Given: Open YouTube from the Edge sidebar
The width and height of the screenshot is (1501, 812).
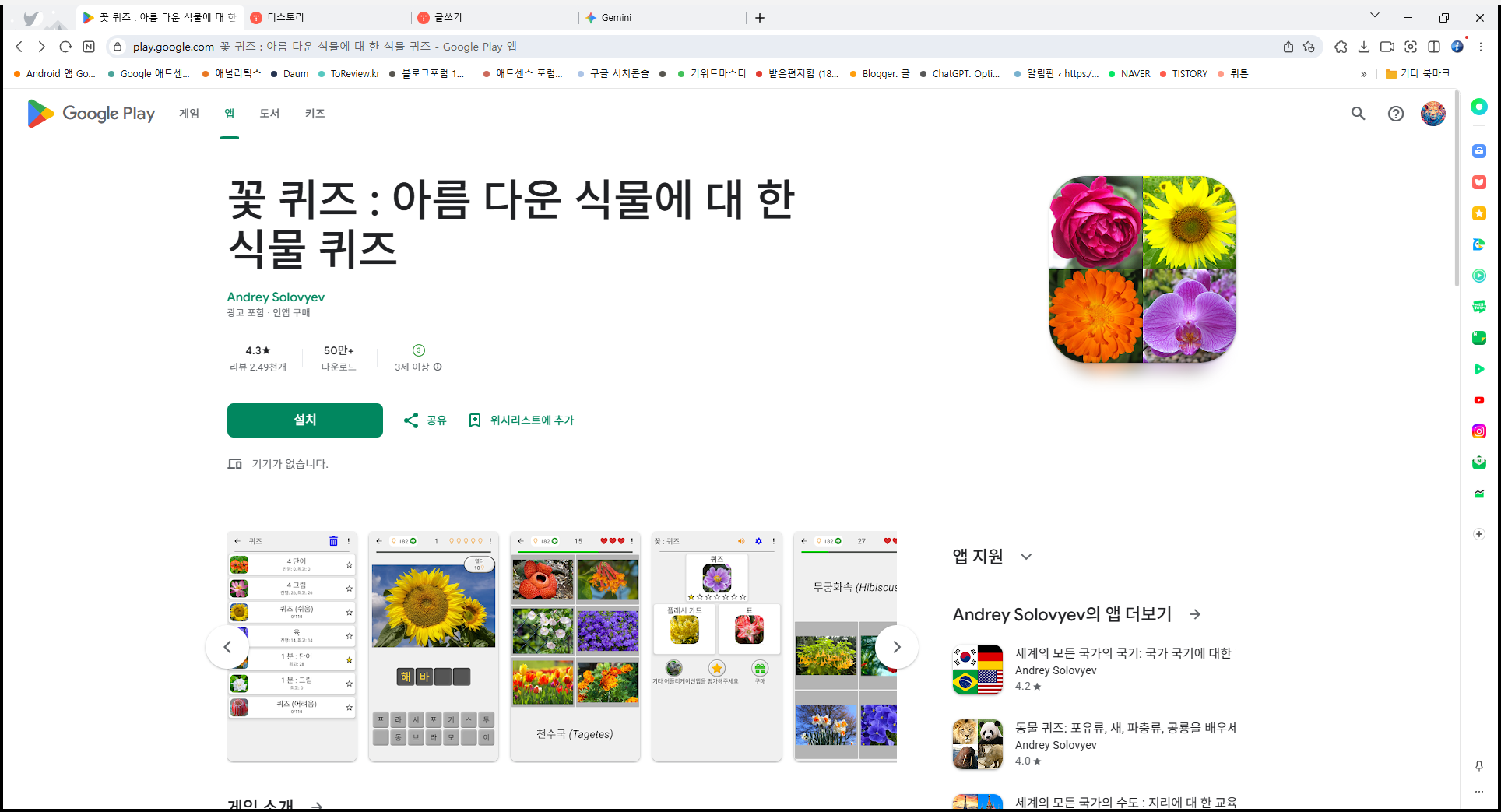Looking at the screenshot, I should pyautogui.click(x=1478, y=400).
